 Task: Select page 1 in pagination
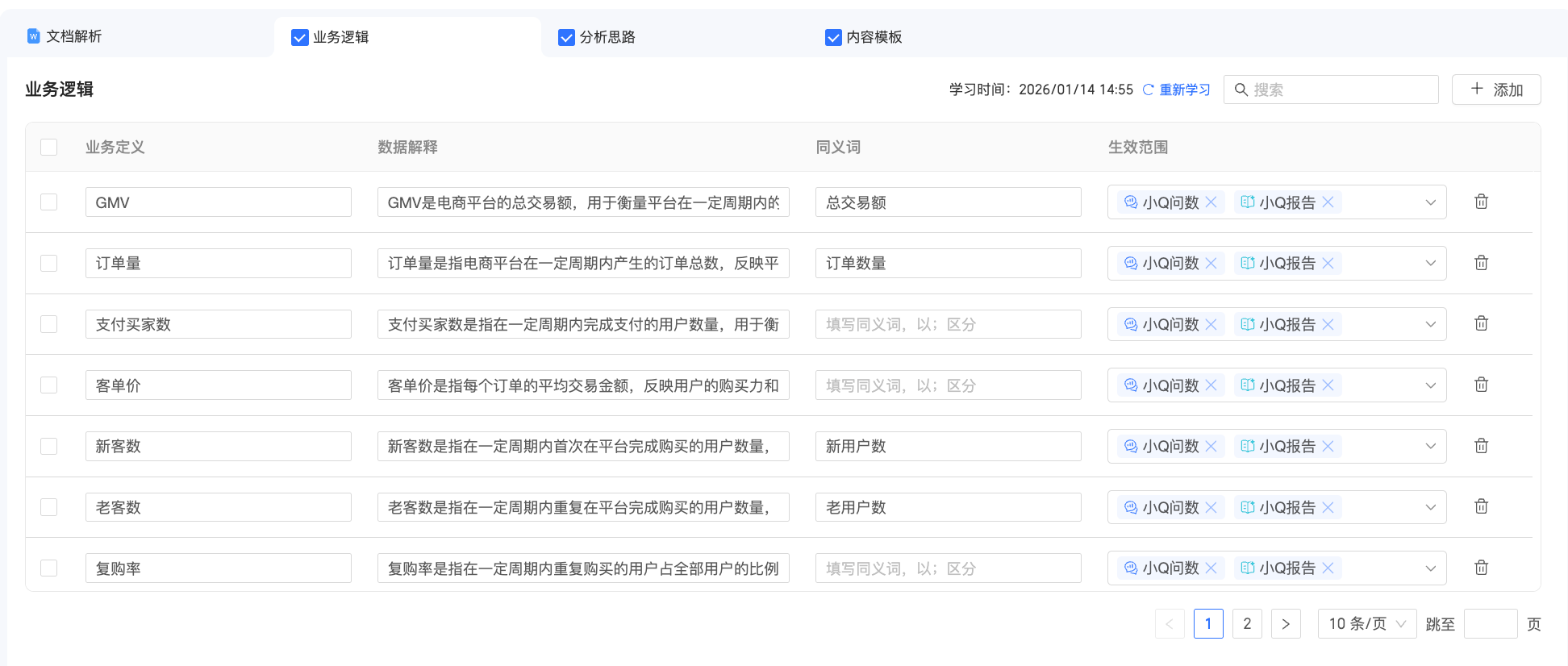coord(1208,623)
